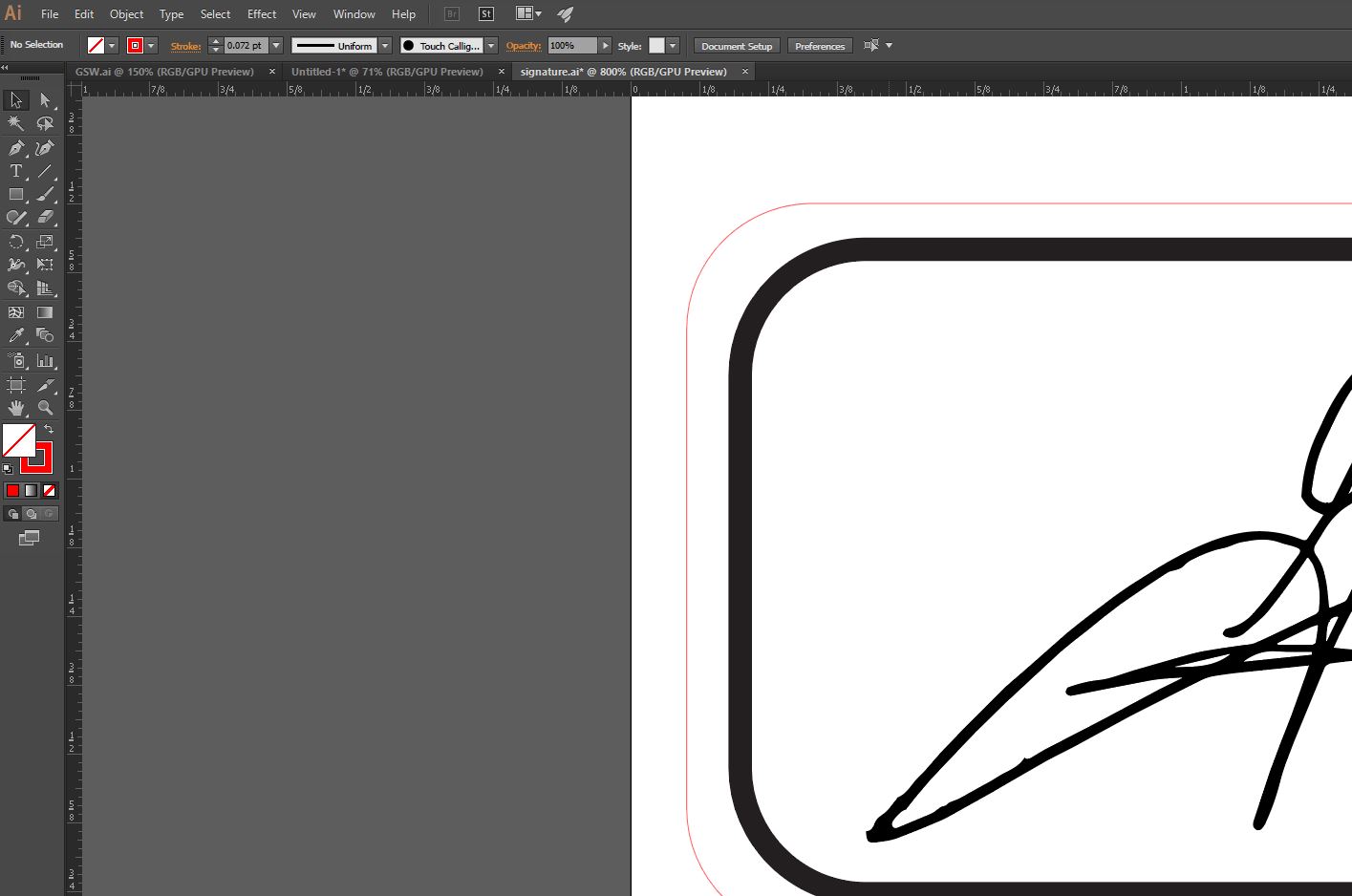The height and width of the screenshot is (896, 1352).
Task: Open the stroke color dropdown arrow
Action: pos(152,46)
